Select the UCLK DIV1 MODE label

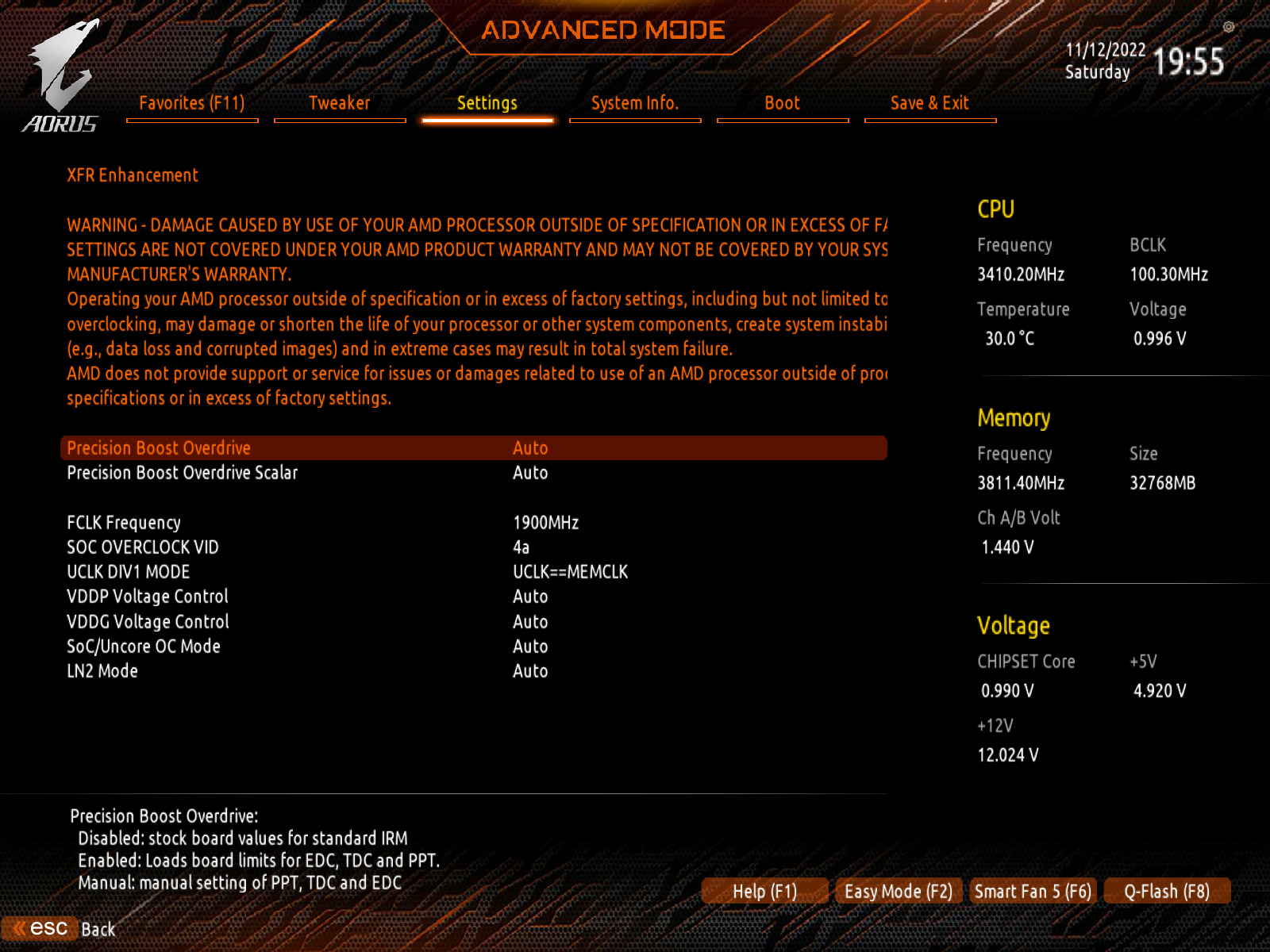[129, 572]
